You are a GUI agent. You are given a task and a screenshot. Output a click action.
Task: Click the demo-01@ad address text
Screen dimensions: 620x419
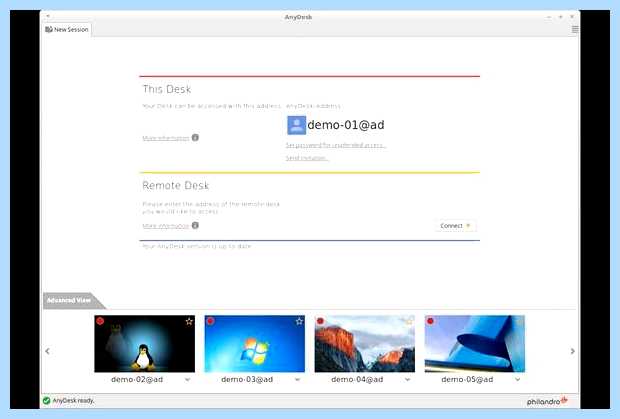click(x=346, y=125)
